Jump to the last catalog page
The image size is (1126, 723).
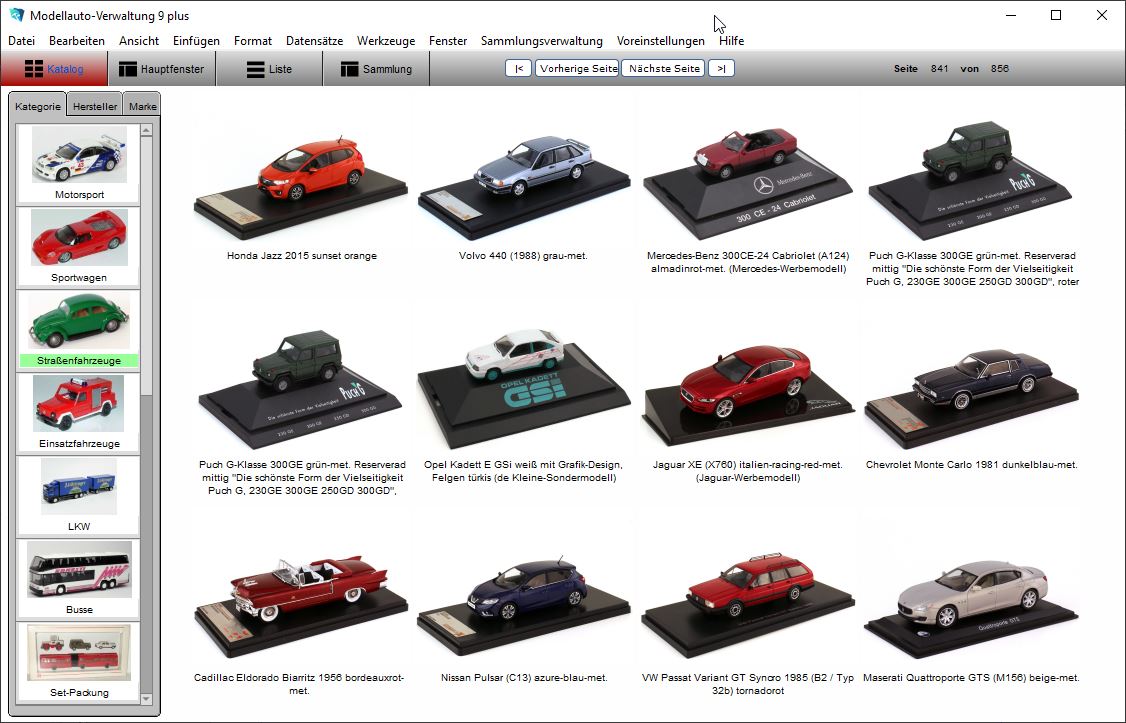pos(721,69)
